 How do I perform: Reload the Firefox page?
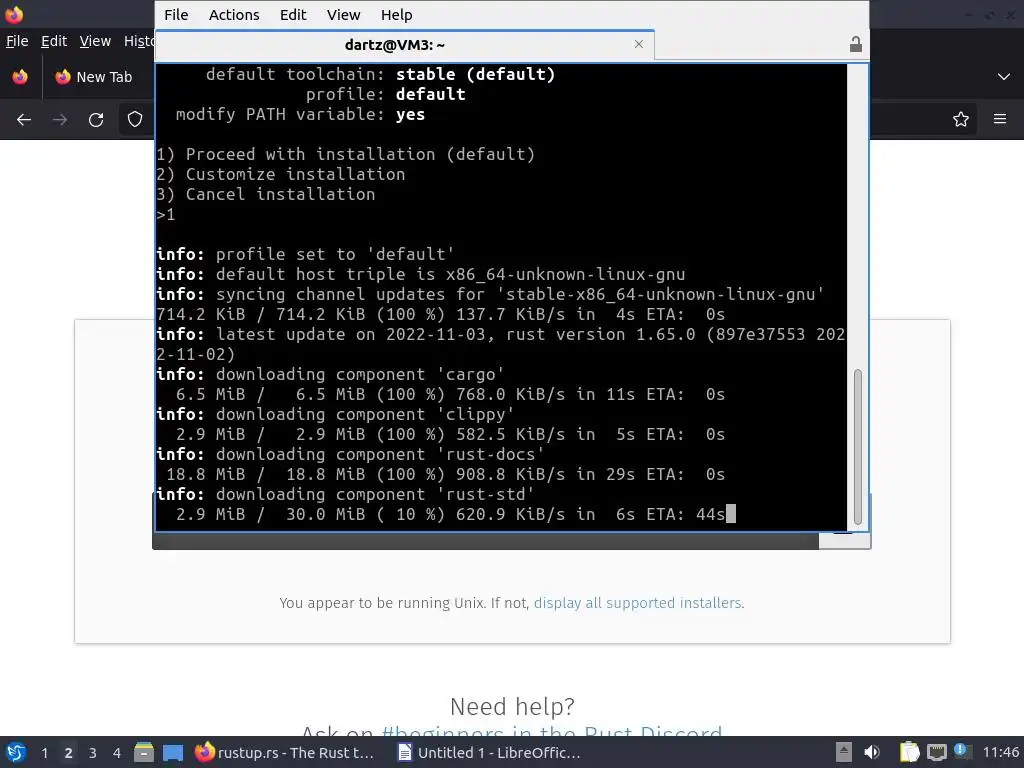pyautogui.click(x=96, y=120)
